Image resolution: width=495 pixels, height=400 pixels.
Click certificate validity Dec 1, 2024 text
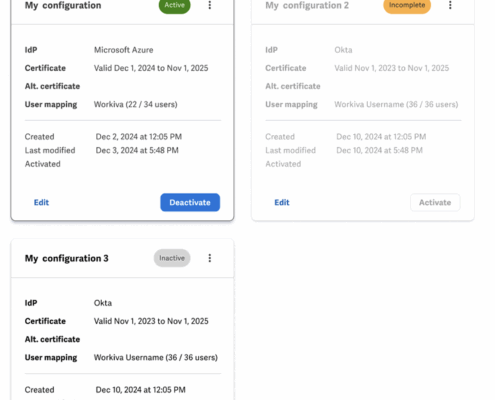pos(151,68)
